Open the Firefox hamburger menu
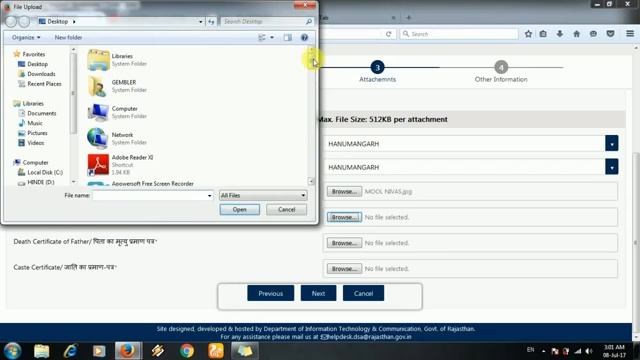Screen dimensions: 640x360 (630, 34)
